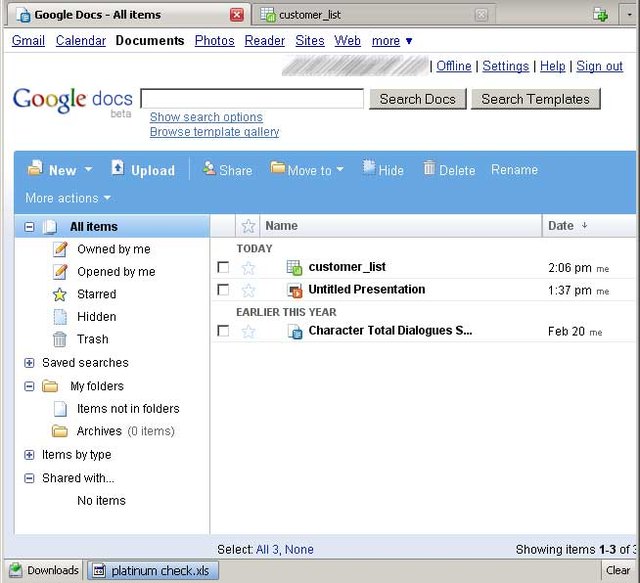Click the Clear downloads button
This screenshot has width=640, height=583.
click(x=618, y=570)
